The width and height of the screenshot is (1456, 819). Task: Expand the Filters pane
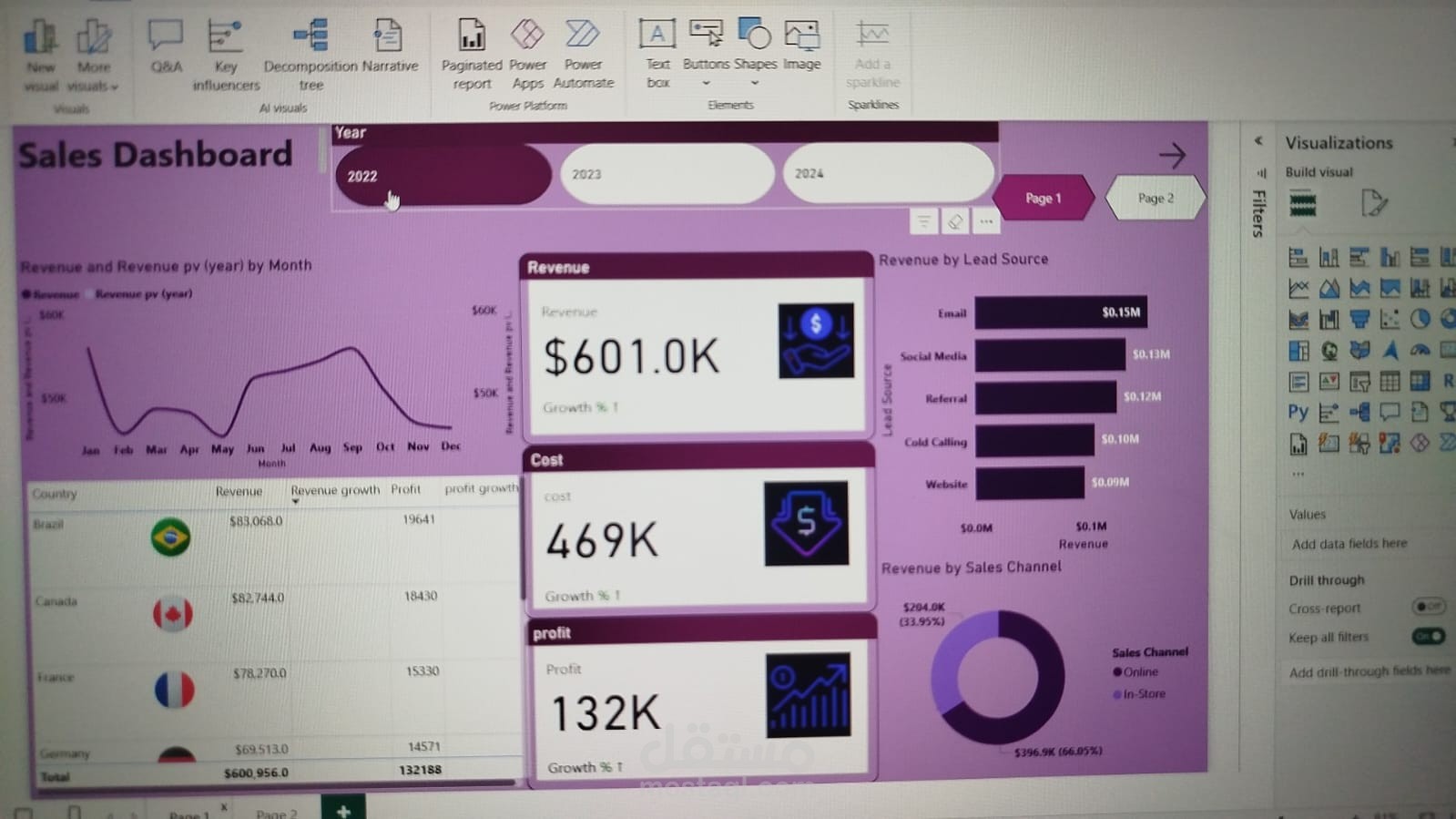click(x=1258, y=211)
